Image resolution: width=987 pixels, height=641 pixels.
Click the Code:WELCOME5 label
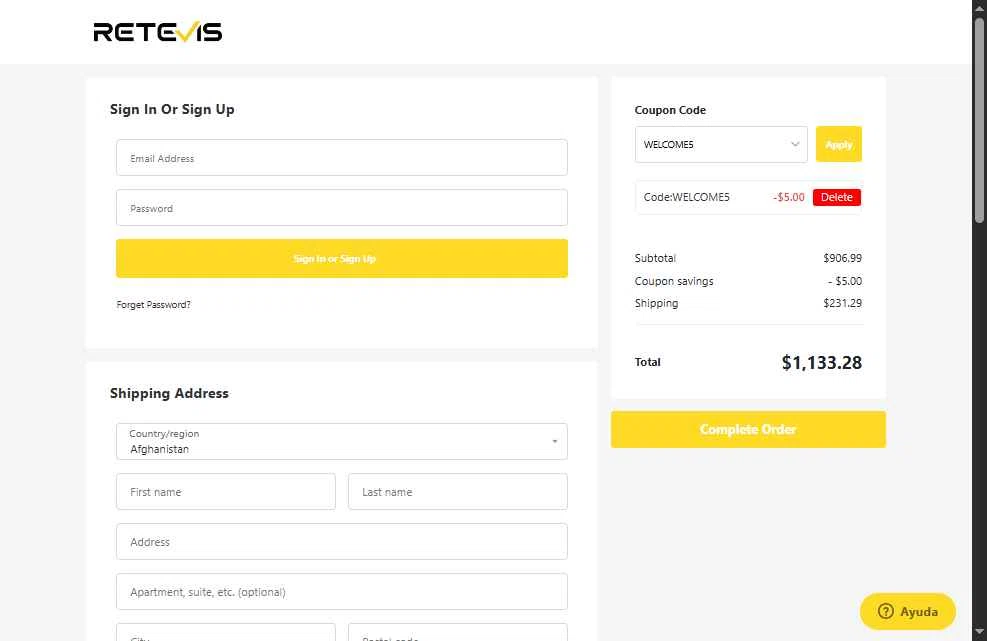pos(686,197)
